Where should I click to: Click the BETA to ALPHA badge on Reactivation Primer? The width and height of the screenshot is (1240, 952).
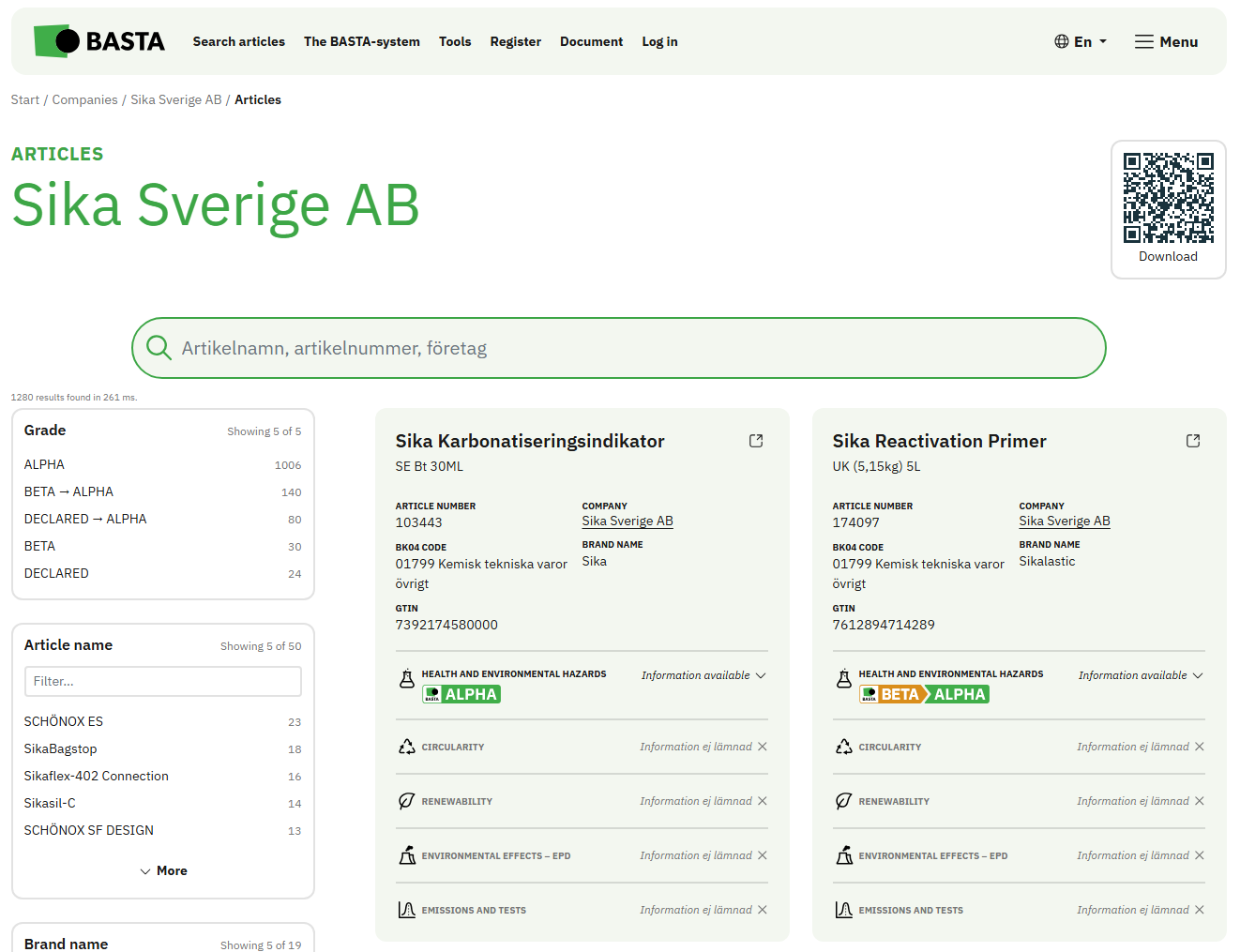click(x=924, y=694)
